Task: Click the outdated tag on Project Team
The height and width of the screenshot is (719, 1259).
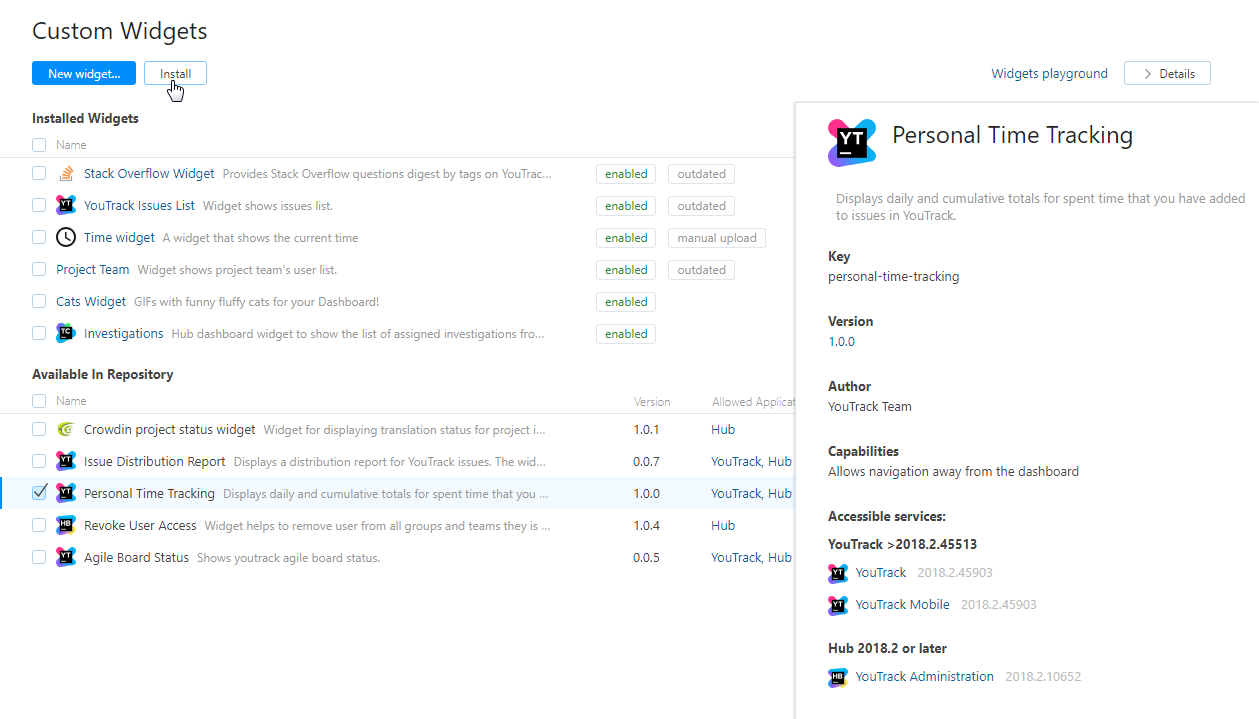Action: pyautogui.click(x=701, y=270)
